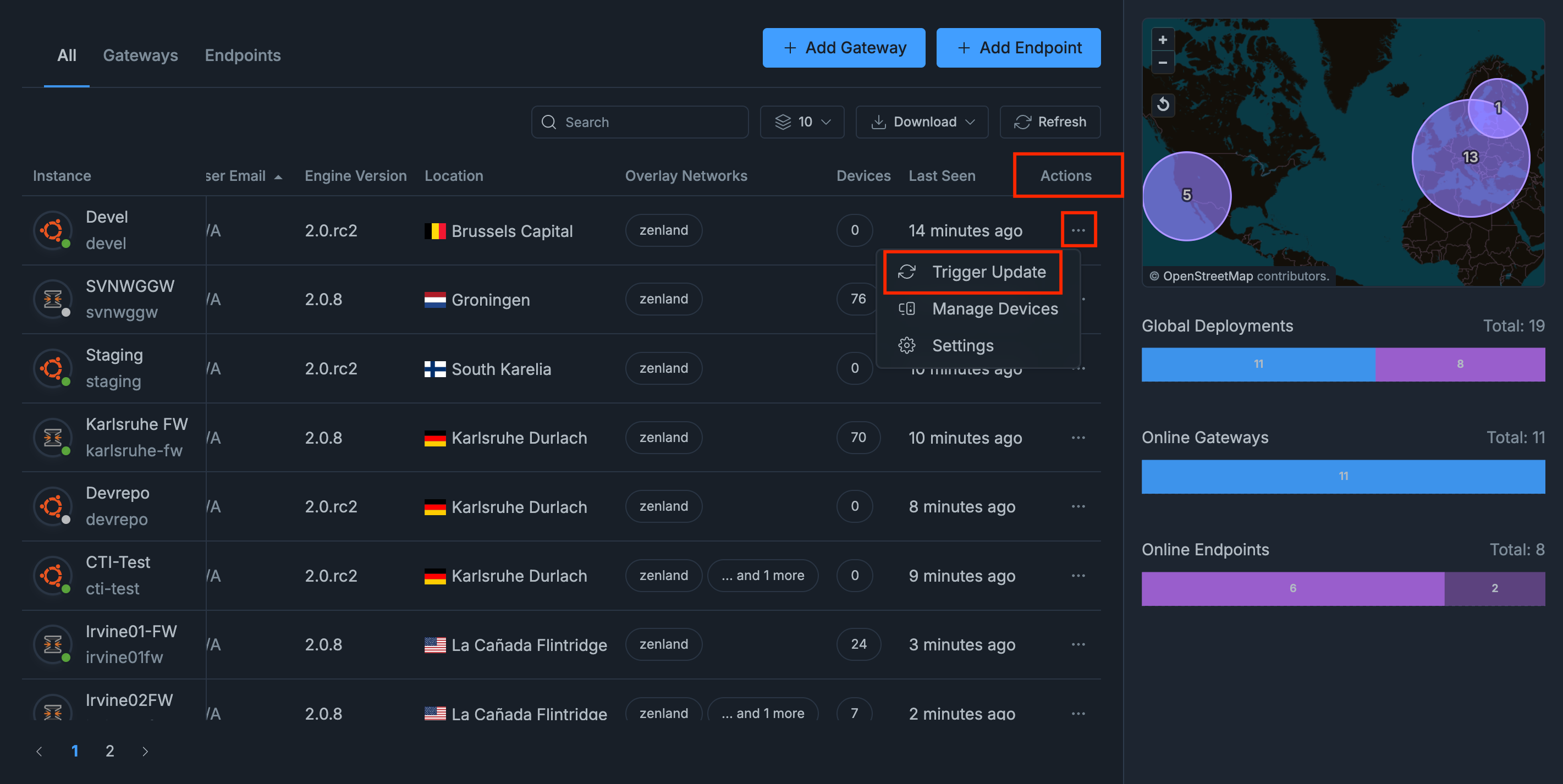Click purple segment of Global Deployments bar
This screenshot has width=1563, height=784.
(1459, 365)
